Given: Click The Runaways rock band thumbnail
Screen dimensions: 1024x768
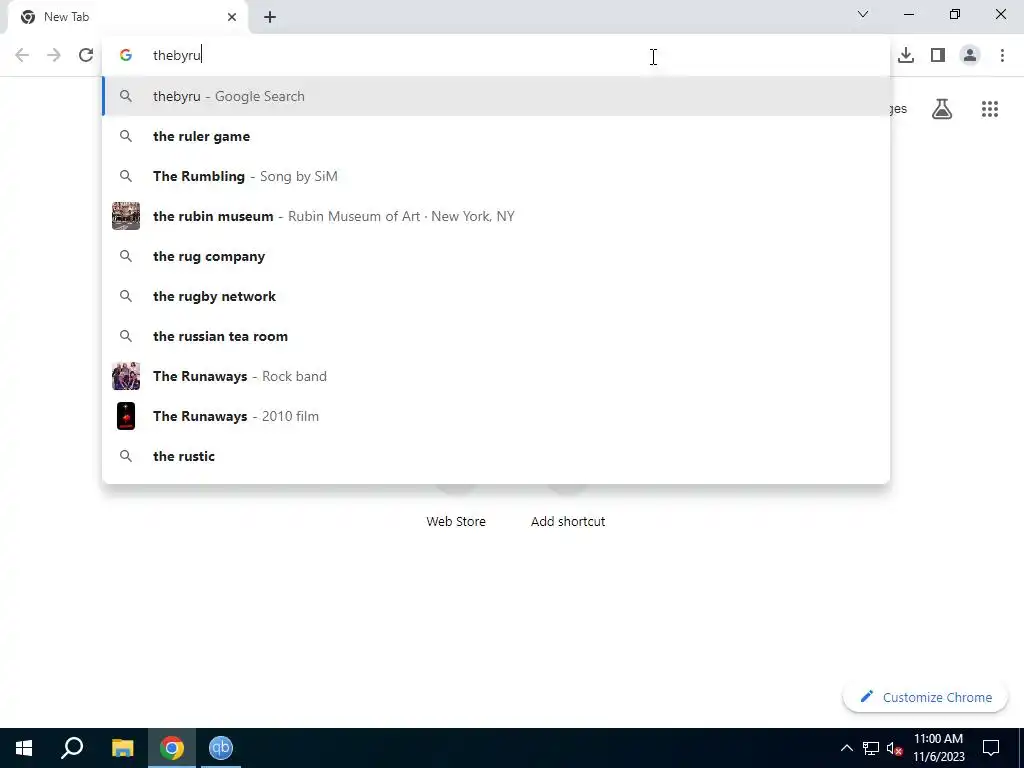Looking at the screenshot, I should coord(126,376).
